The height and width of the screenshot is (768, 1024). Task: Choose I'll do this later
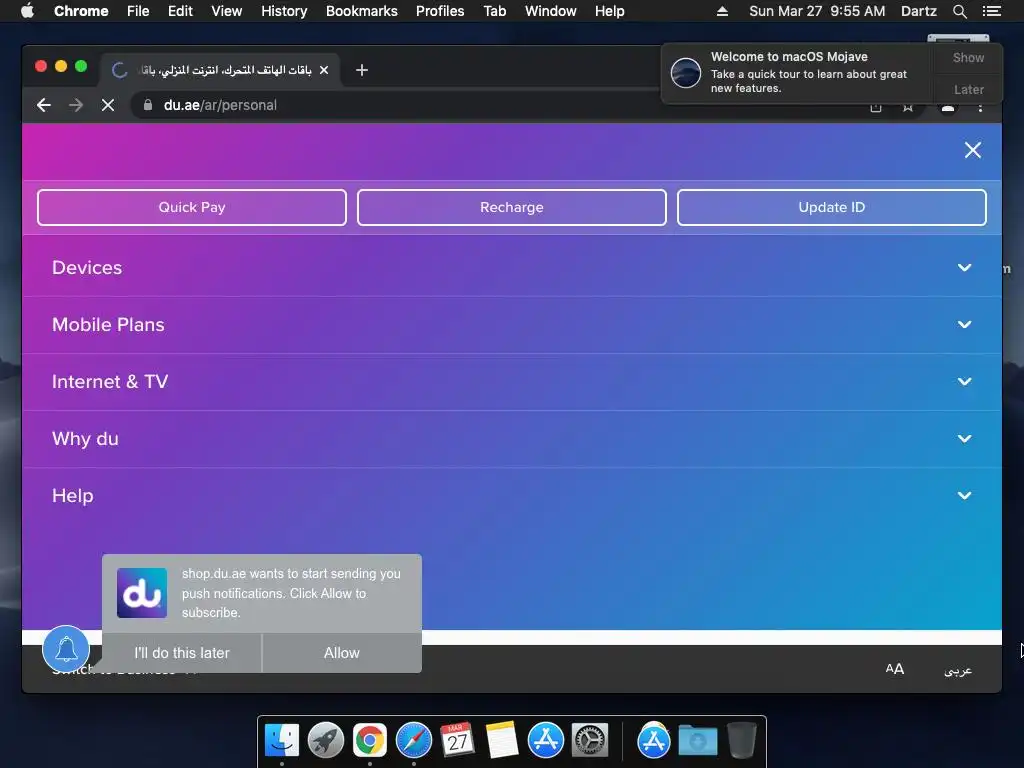pos(182,653)
